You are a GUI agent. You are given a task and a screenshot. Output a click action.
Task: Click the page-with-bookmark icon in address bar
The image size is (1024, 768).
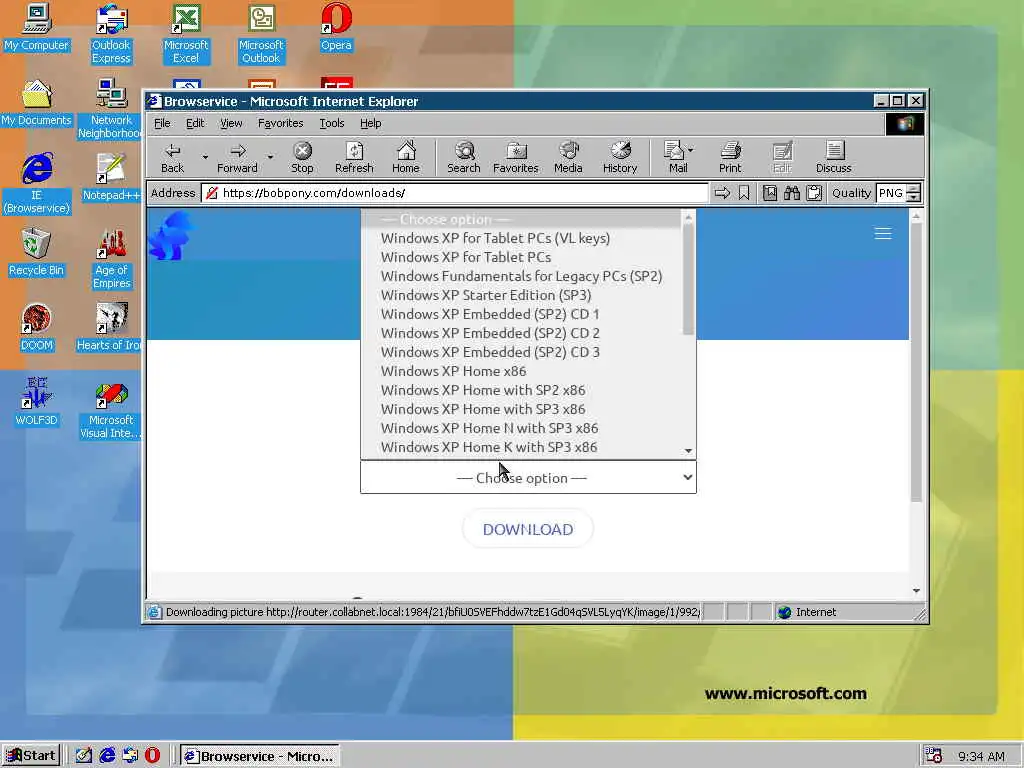(x=770, y=193)
